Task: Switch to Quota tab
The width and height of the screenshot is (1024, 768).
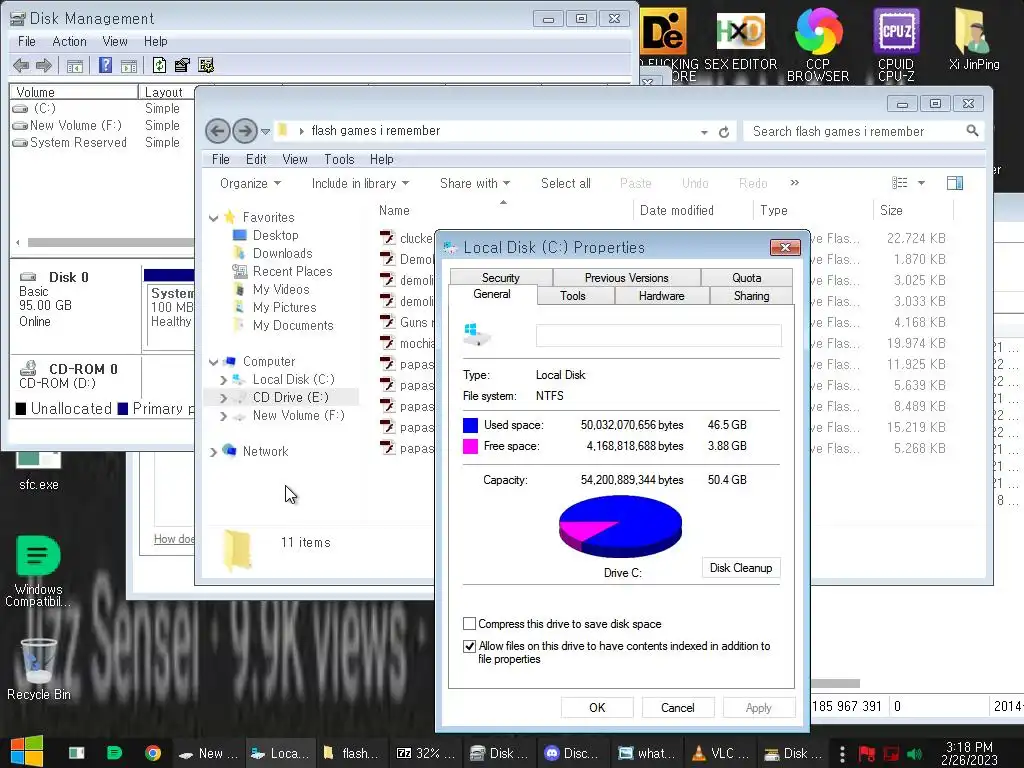Action: 746,278
